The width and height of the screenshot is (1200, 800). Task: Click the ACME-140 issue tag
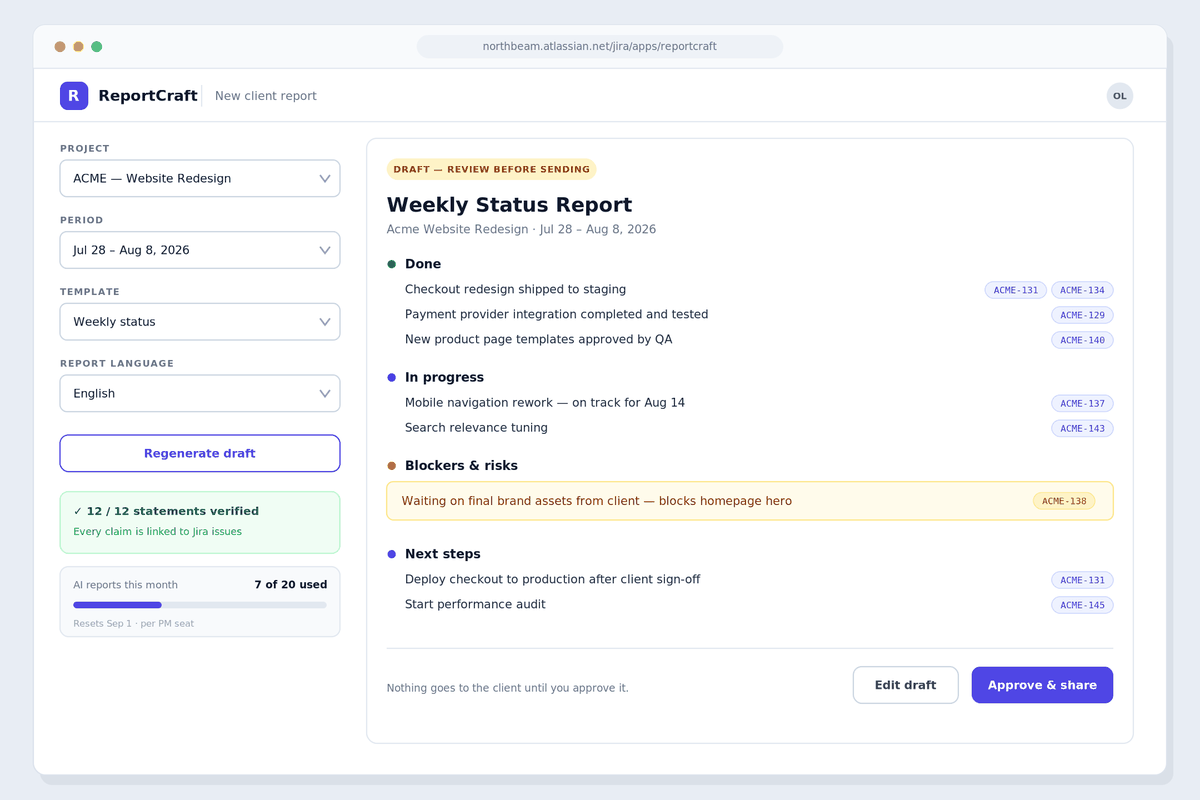pyautogui.click(x=1082, y=340)
